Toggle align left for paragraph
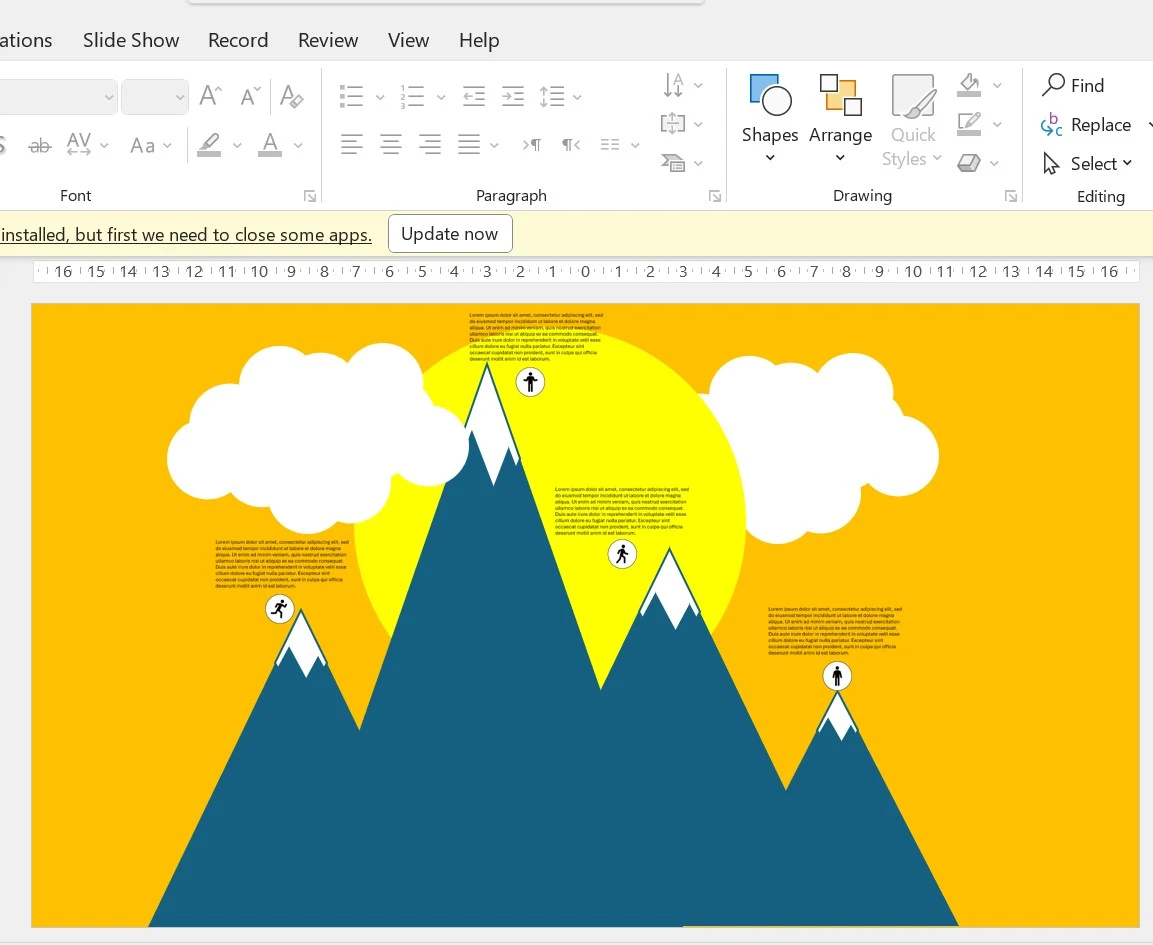The height and width of the screenshot is (945, 1153). (351, 145)
